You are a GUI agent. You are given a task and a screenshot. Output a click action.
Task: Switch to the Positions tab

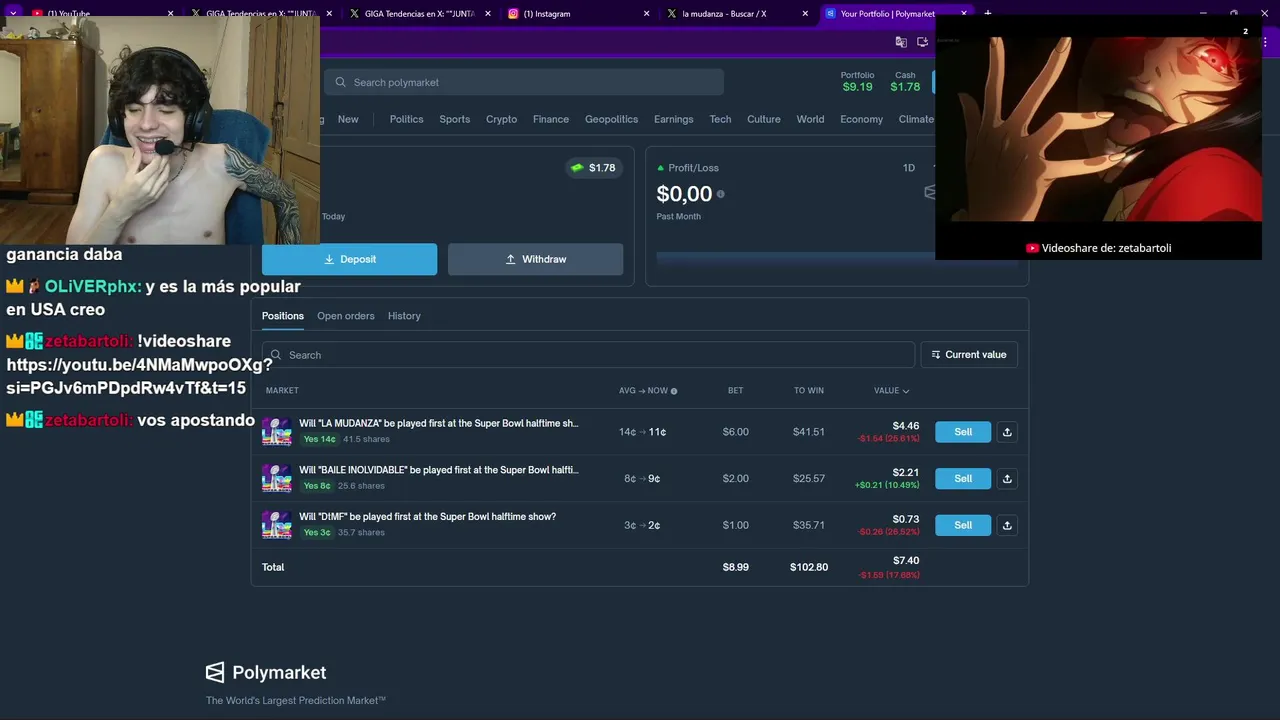click(283, 316)
